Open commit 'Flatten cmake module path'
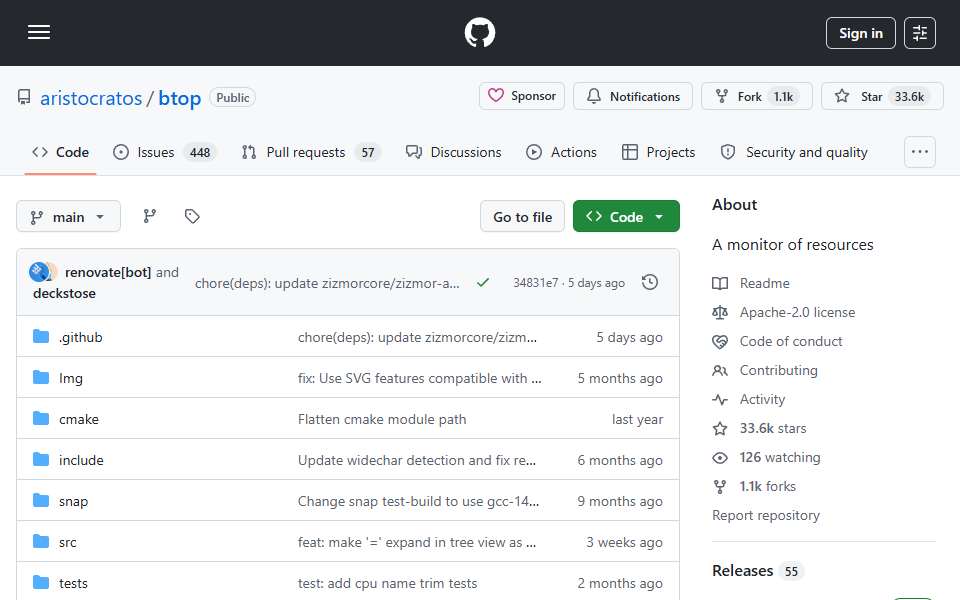The height and width of the screenshot is (600, 960). pyautogui.click(x=382, y=419)
